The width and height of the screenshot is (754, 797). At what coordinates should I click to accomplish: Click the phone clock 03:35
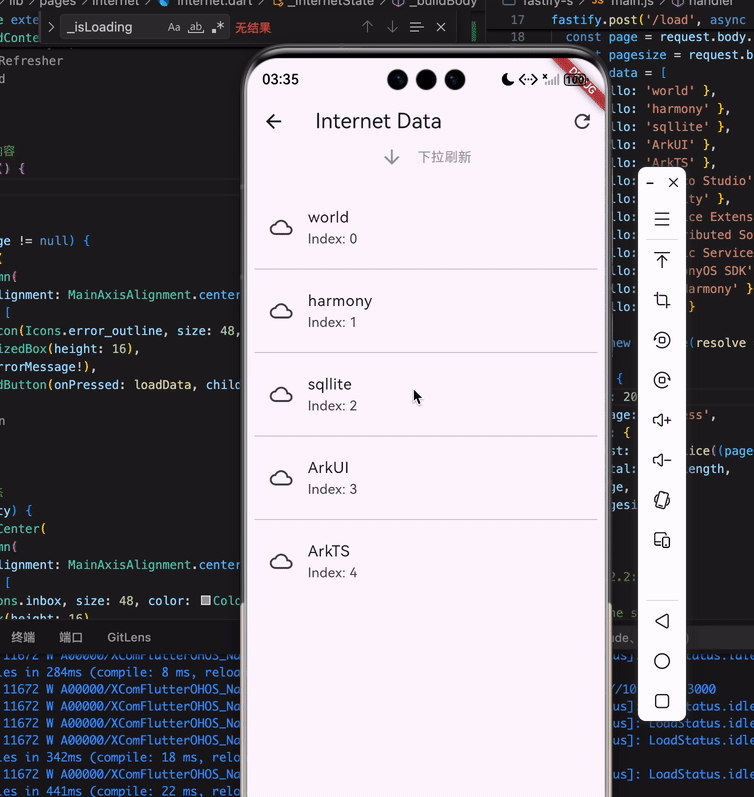pos(280,79)
